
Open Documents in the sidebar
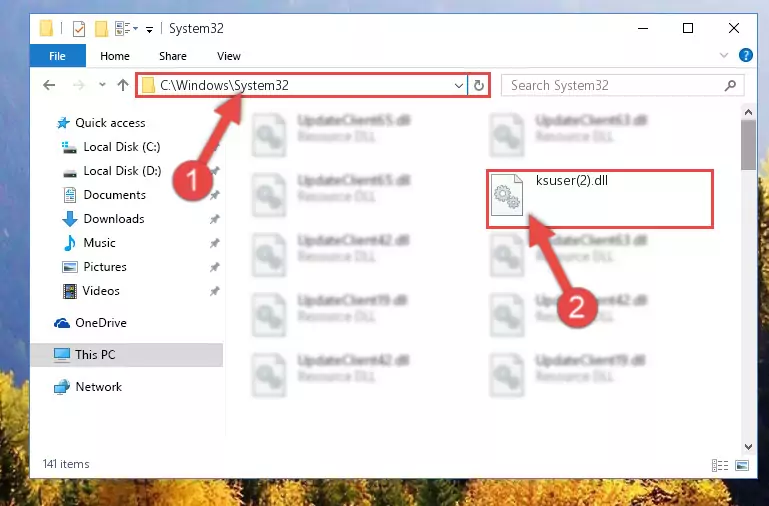[114, 195]
